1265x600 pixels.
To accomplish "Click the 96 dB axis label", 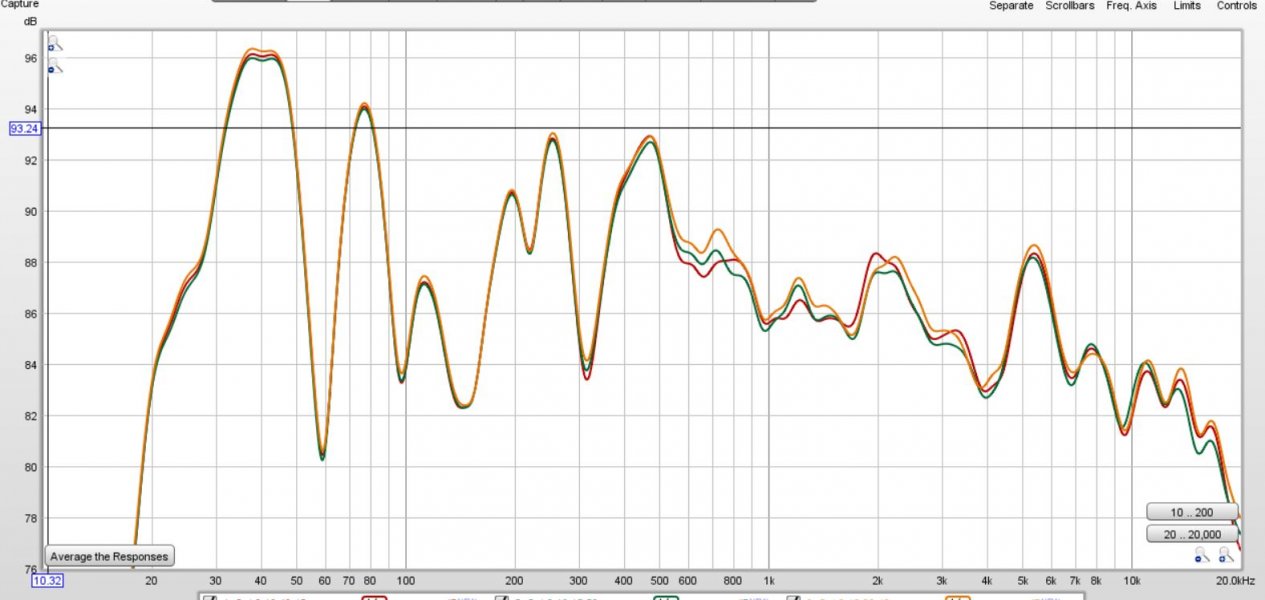I will [31, 59].
